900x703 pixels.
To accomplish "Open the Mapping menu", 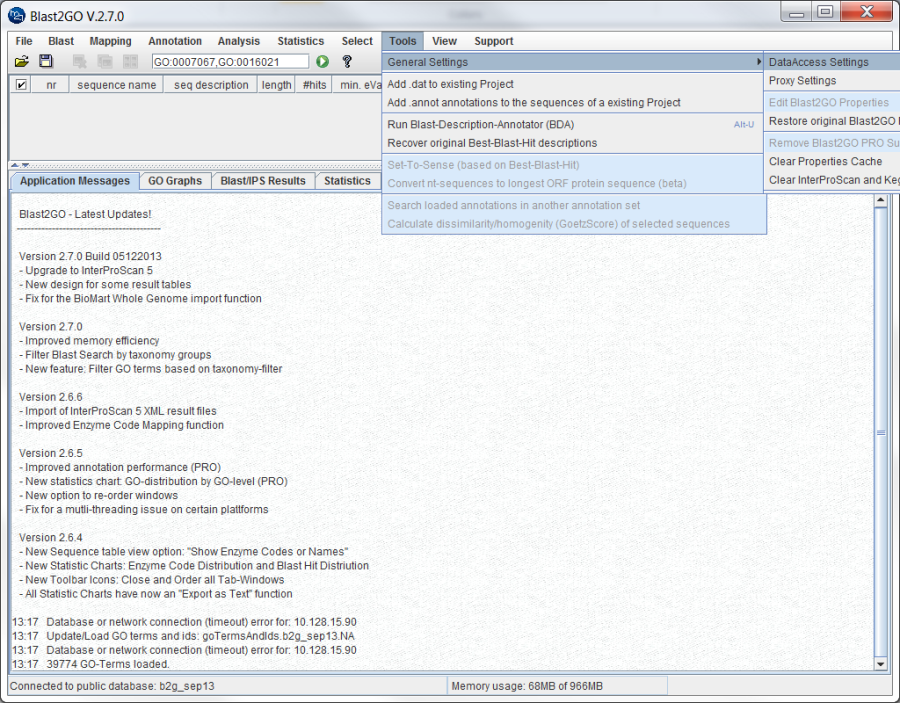I will 110,41.
